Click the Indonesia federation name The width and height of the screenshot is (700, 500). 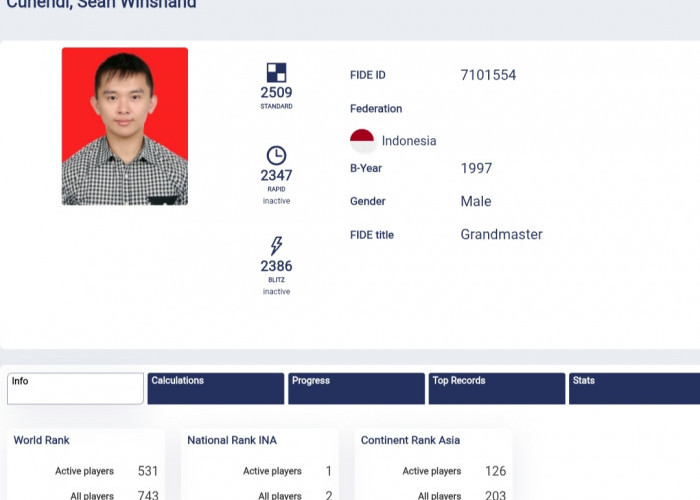click(x=409, y=141)
